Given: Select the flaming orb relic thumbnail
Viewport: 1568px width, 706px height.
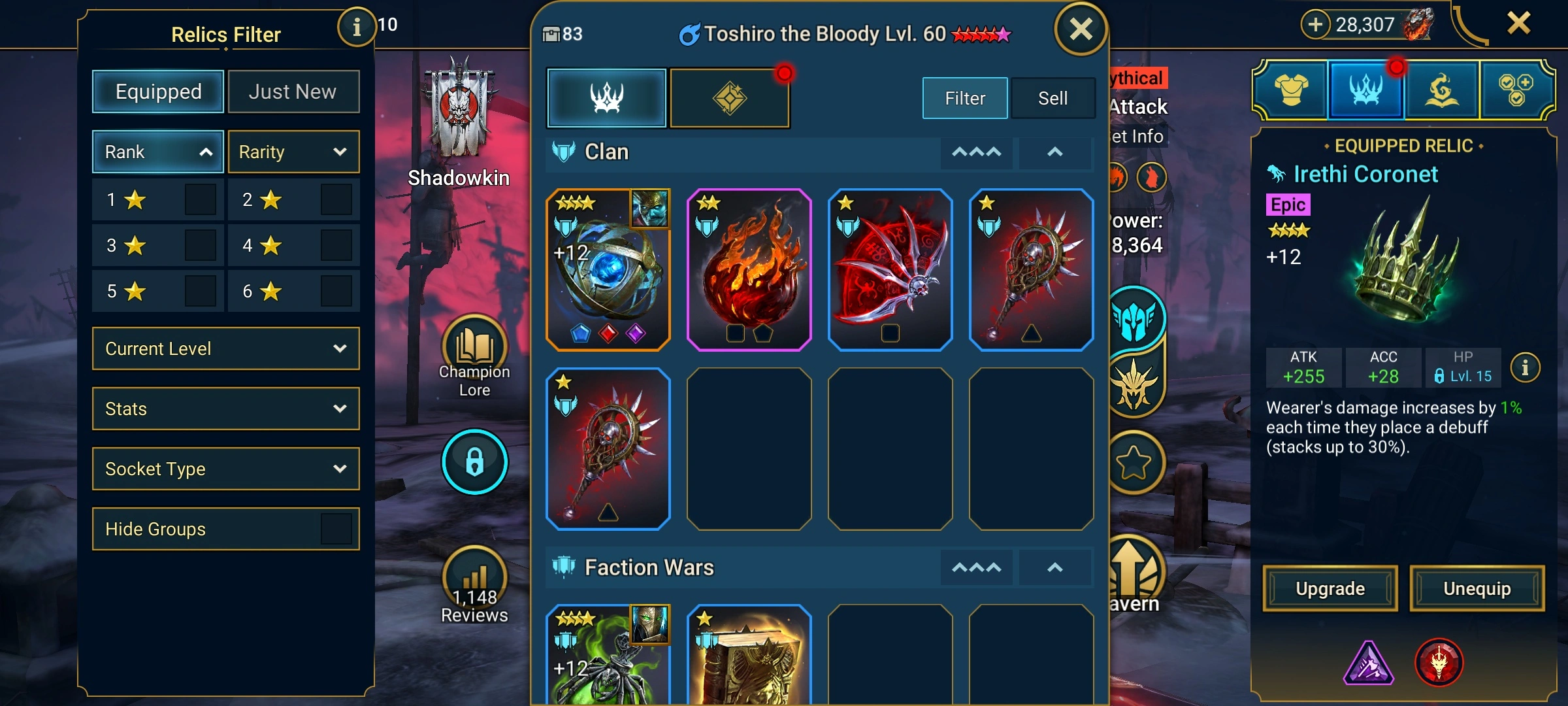Looking at the screenshot, I should [x=749, y=270].
